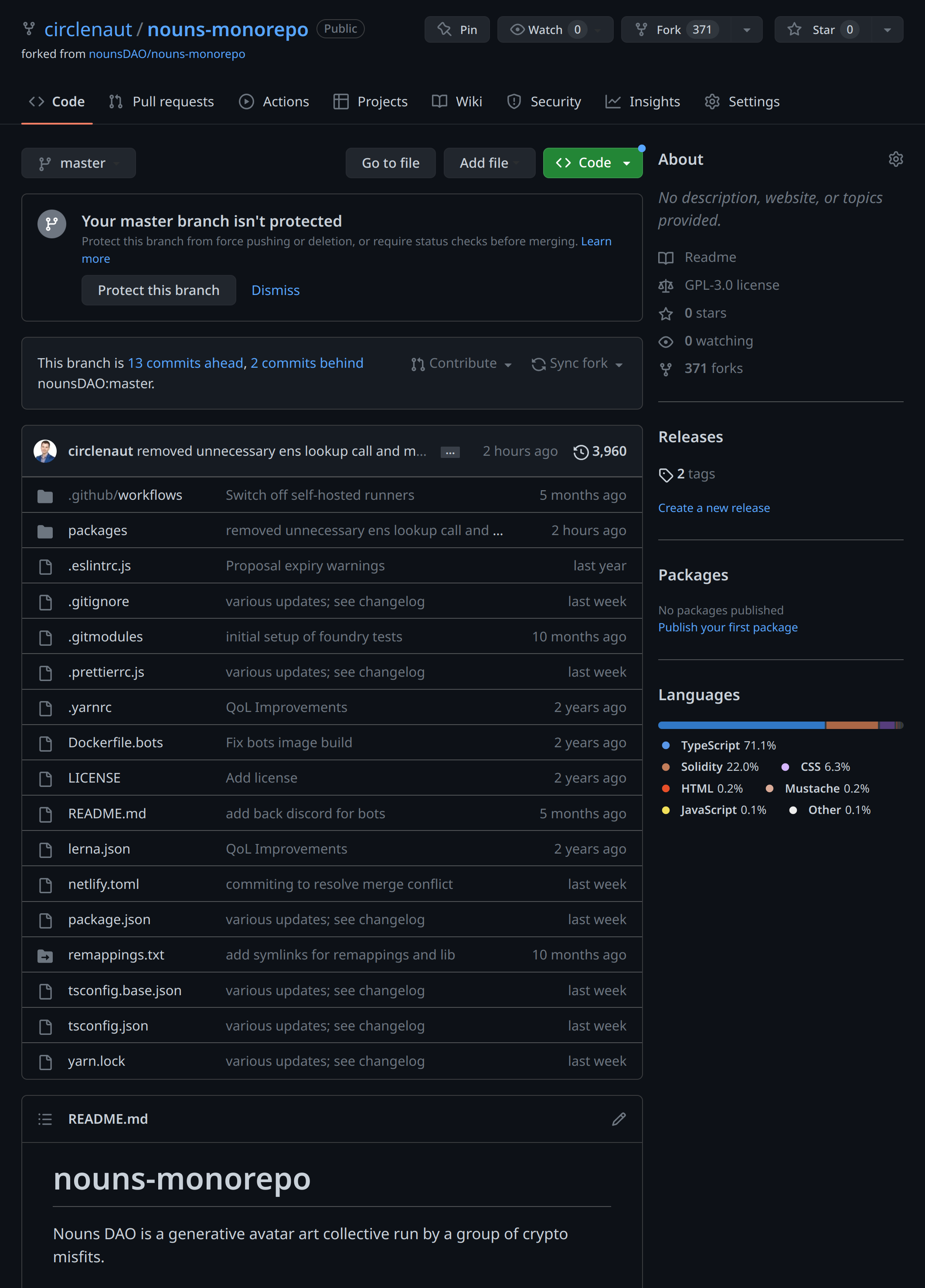The width and height of the screenshot is (925, 1288).
Task: Click the tags icon under Releases
Action: tap(665, 475)
